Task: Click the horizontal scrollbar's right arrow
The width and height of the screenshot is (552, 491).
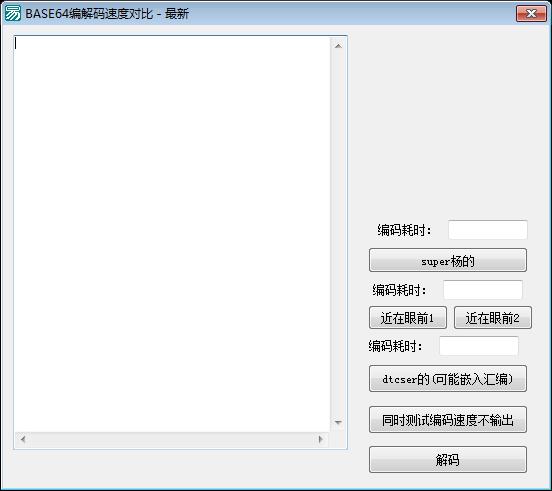Action: [x=320, y=439]
